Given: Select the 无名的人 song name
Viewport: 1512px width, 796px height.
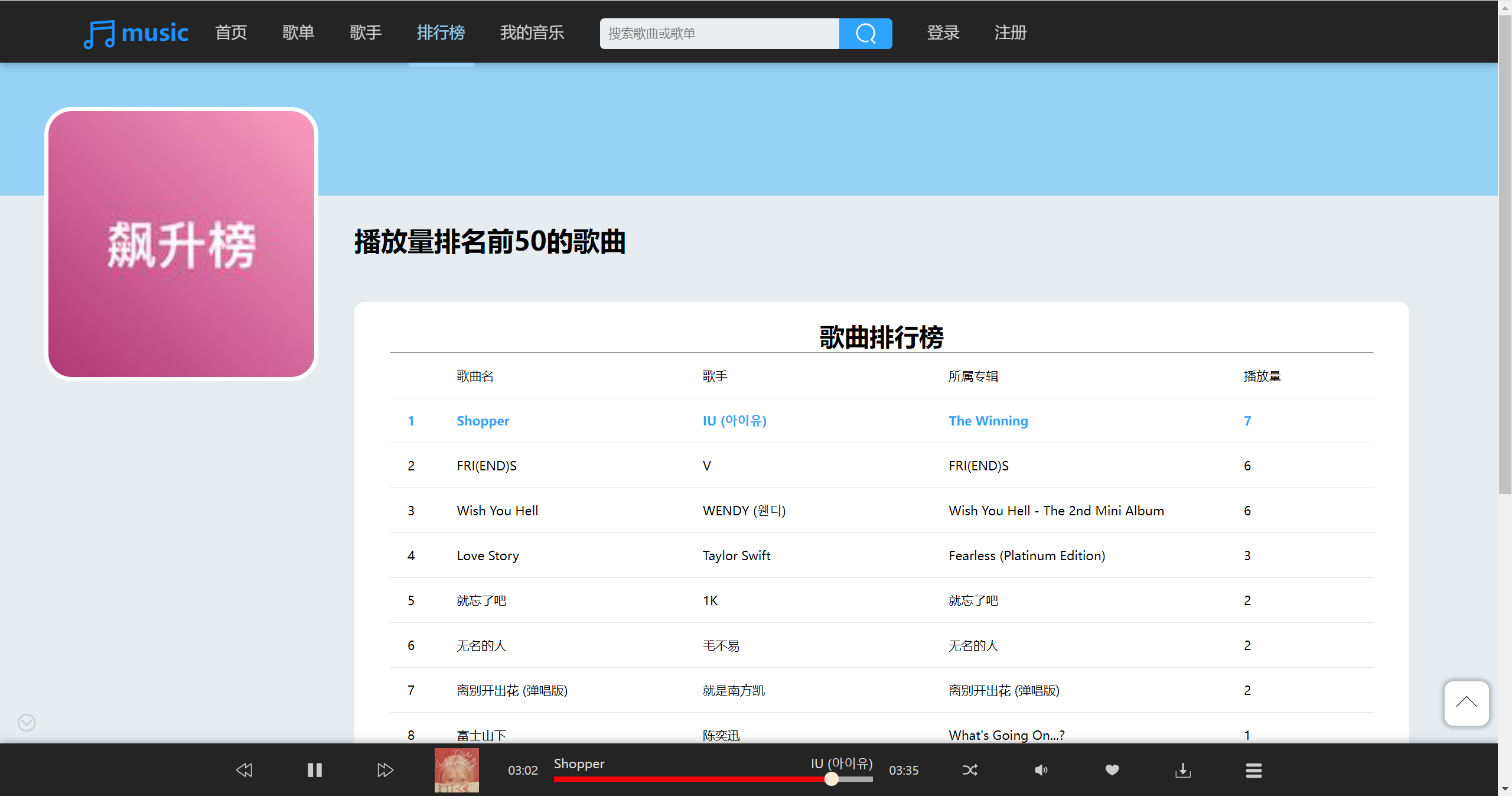Looking at the screenshot, I should [x=481, y=645].
